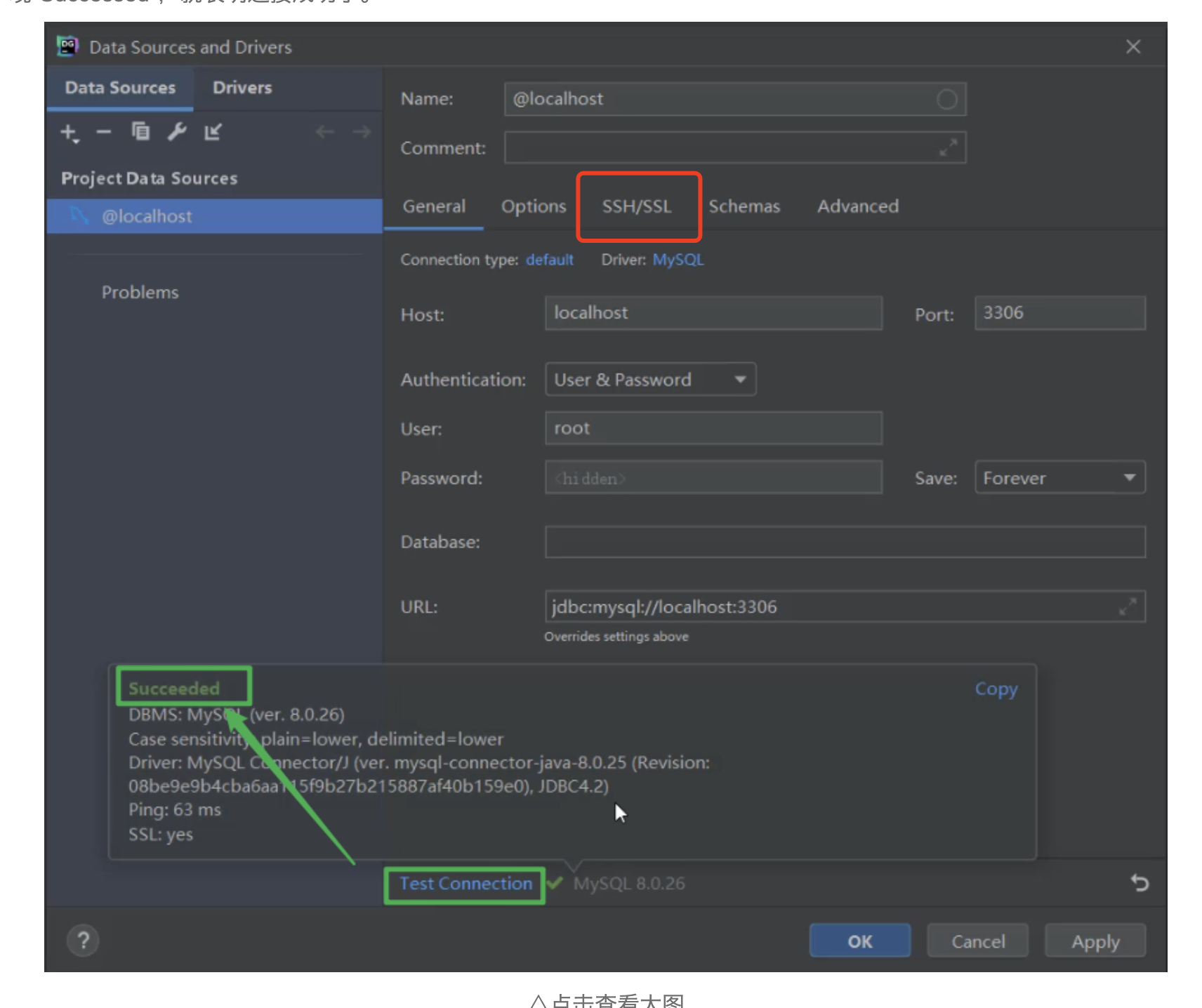Image resolution: width=1202 pixels, height=1008 pixels.
Task: Expand the URL field using its expand icon
Action: tap(1128, 606)
